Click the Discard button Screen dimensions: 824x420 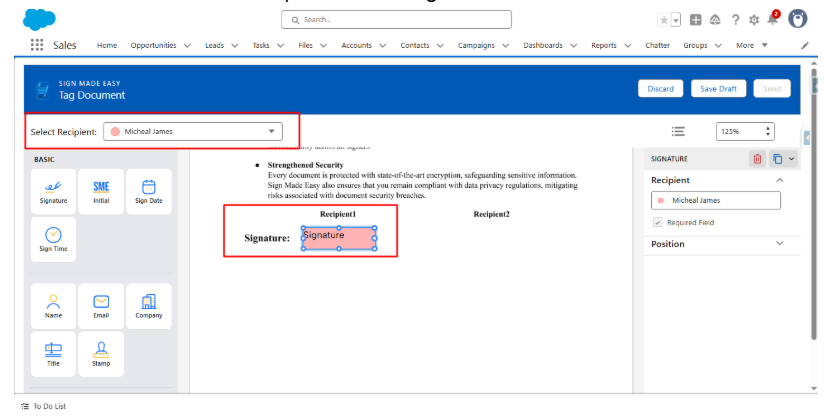pyautogui.click(x=661, y=89)
